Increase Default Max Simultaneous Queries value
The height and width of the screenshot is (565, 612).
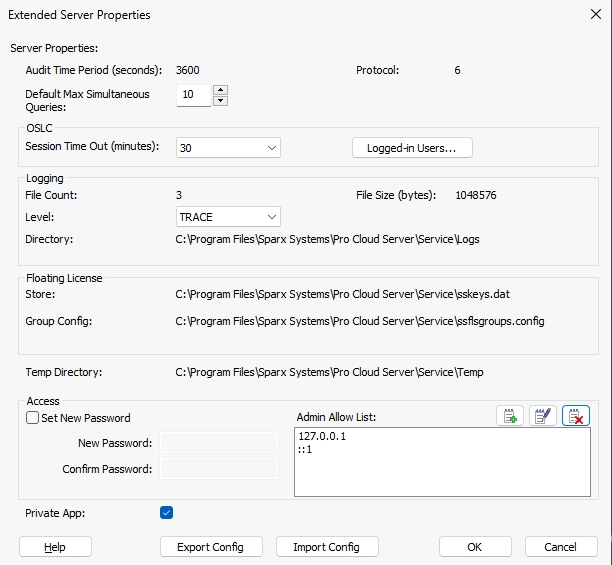point(220,90)
